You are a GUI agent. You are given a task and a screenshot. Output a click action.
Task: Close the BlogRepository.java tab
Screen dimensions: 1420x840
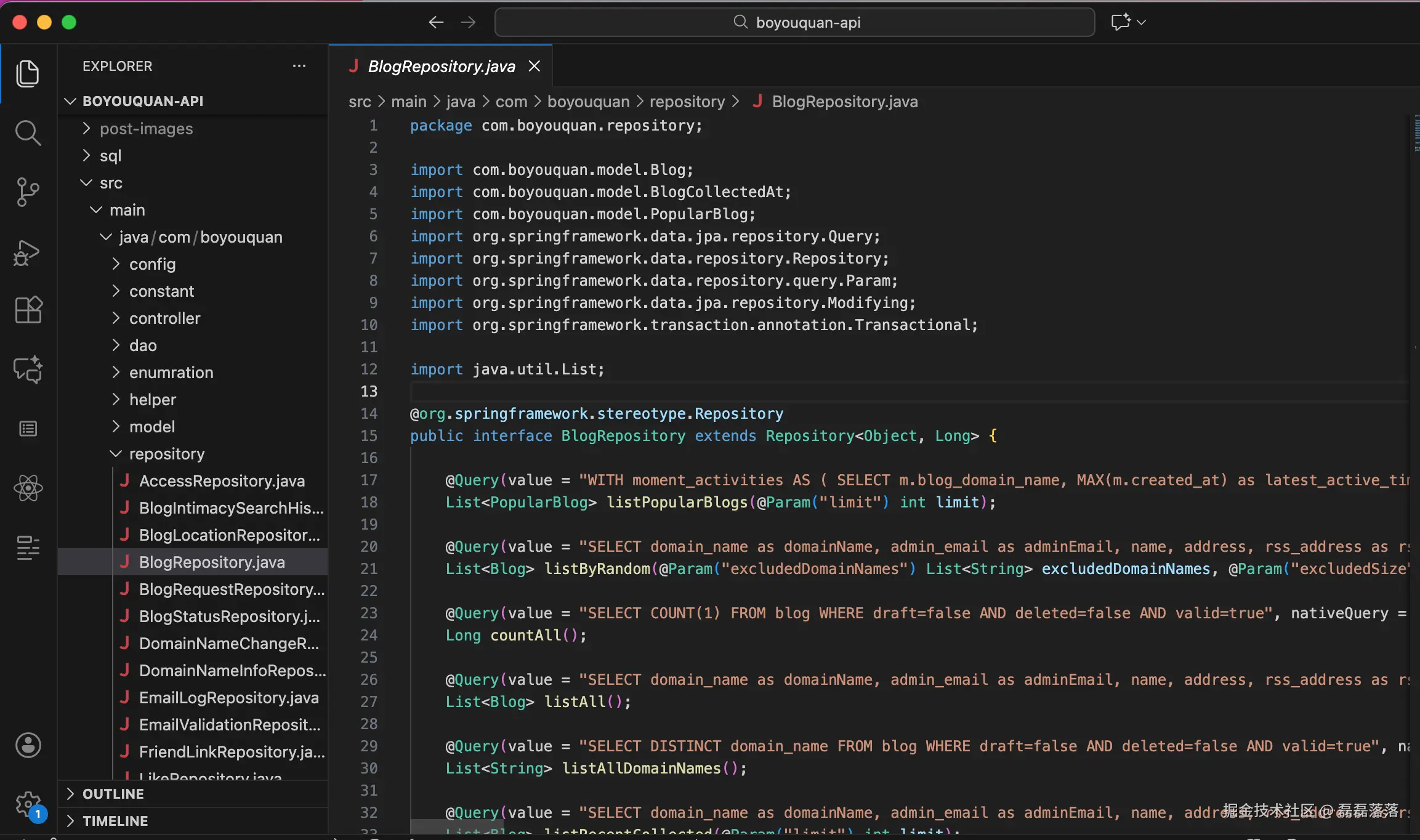535,66
